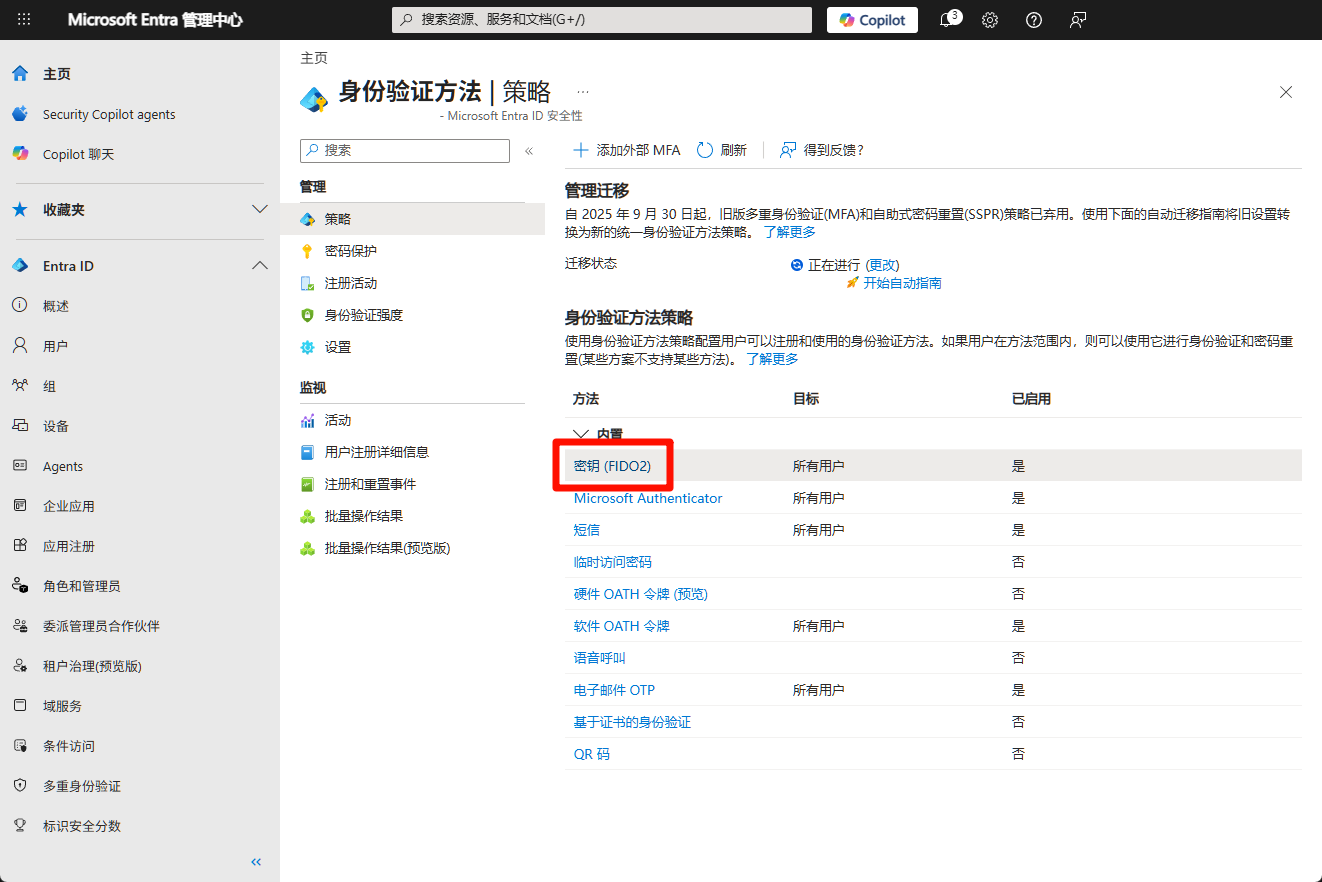Click 刷新 in the toolbar
Screen dimensions: 1322x882
point(722,150)
